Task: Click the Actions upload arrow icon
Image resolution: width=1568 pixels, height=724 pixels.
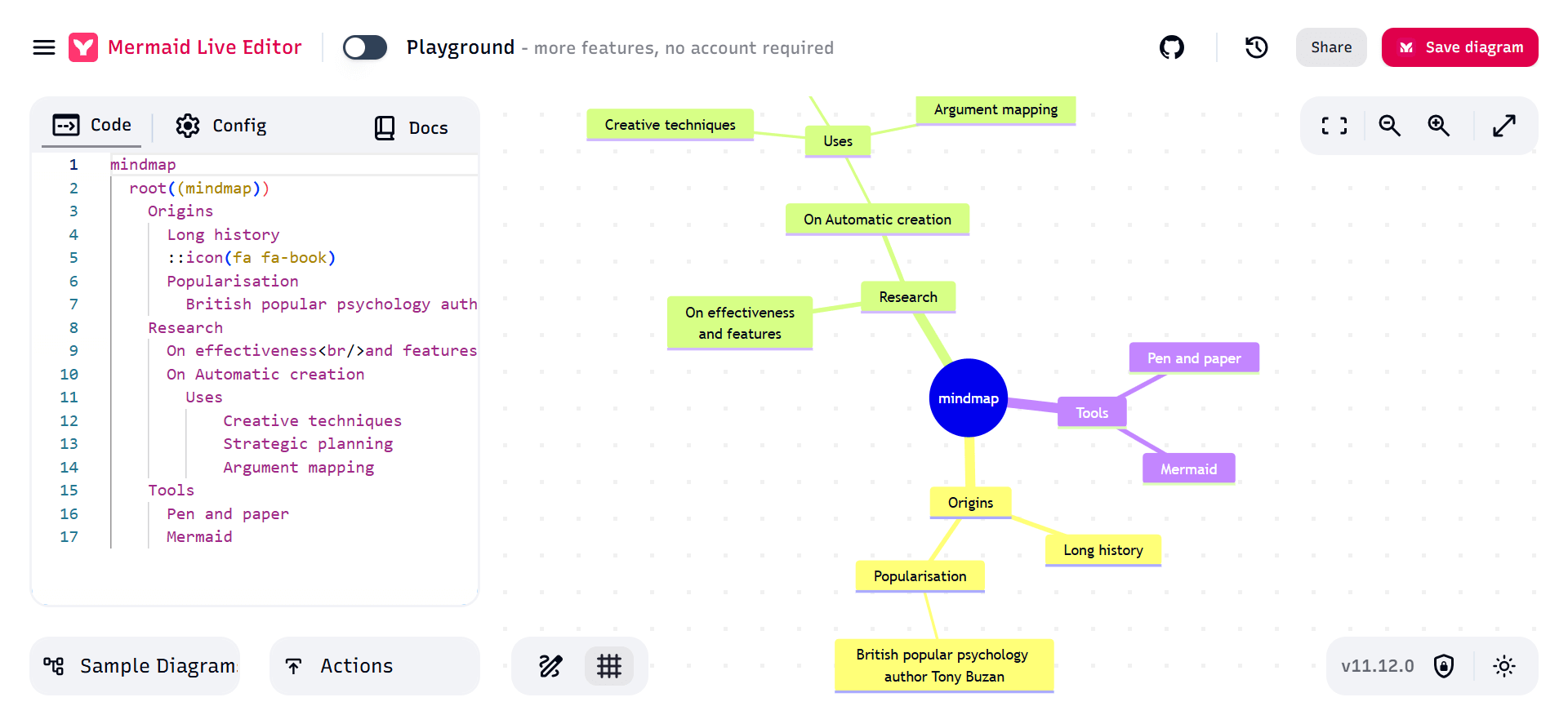Action: click(x=294, y=666)
